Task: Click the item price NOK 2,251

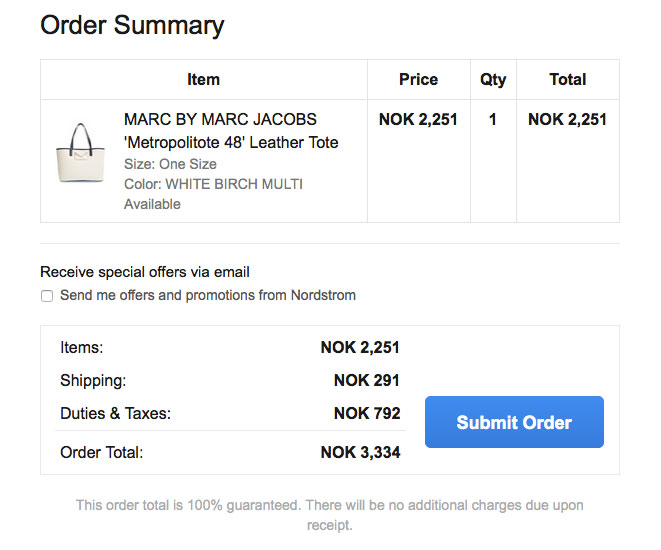Action: click(418, 120)
